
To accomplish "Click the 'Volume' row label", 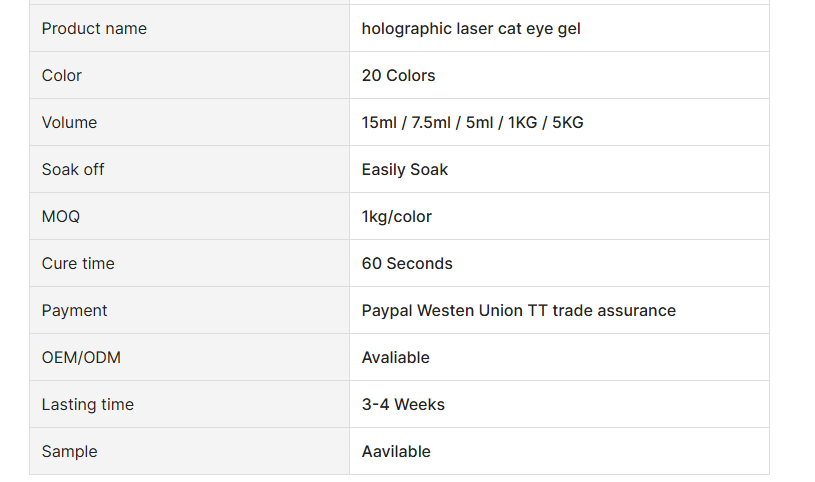I will click(x=69, y=122).
